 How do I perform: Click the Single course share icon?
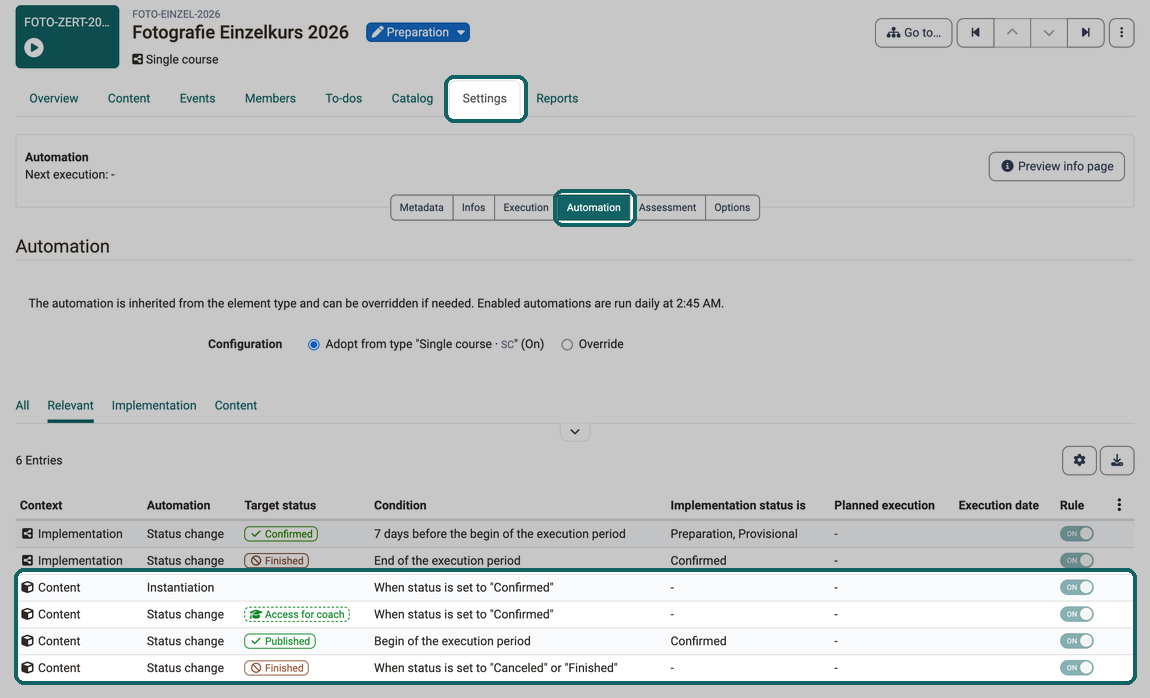point(137,59)
